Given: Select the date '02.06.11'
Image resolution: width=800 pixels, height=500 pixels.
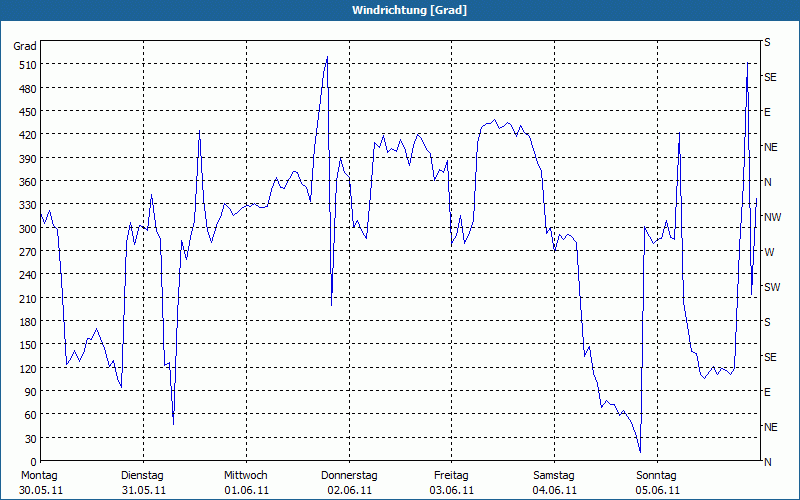Looking at the screenshot, I should tap(349, 491).
